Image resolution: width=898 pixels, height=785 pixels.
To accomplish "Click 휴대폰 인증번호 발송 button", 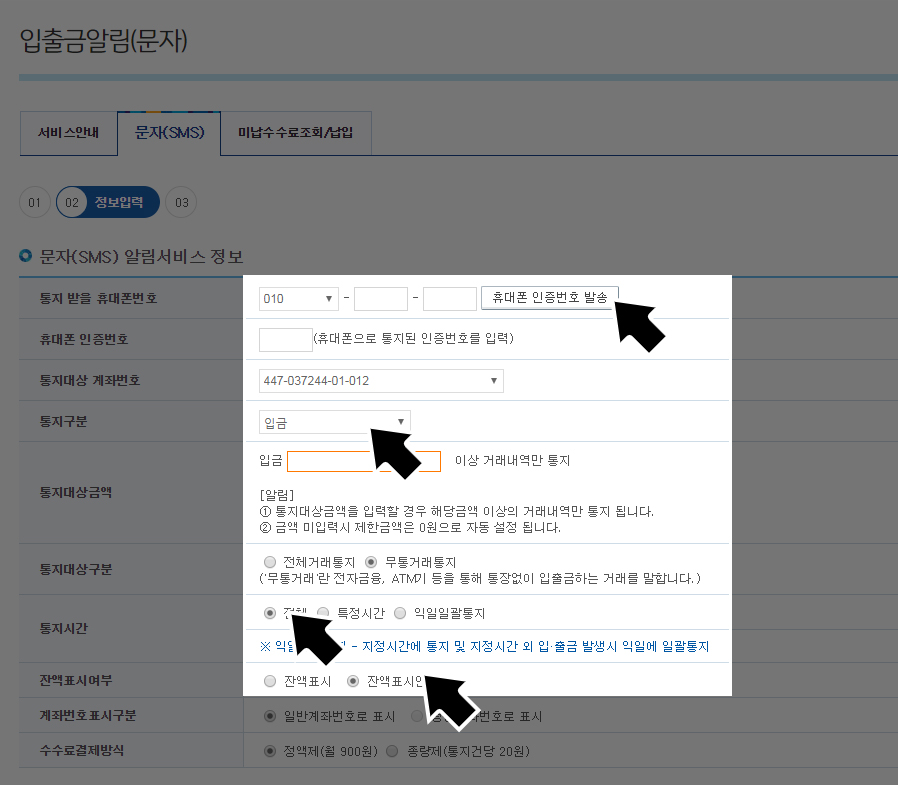I will coord(550,297).
